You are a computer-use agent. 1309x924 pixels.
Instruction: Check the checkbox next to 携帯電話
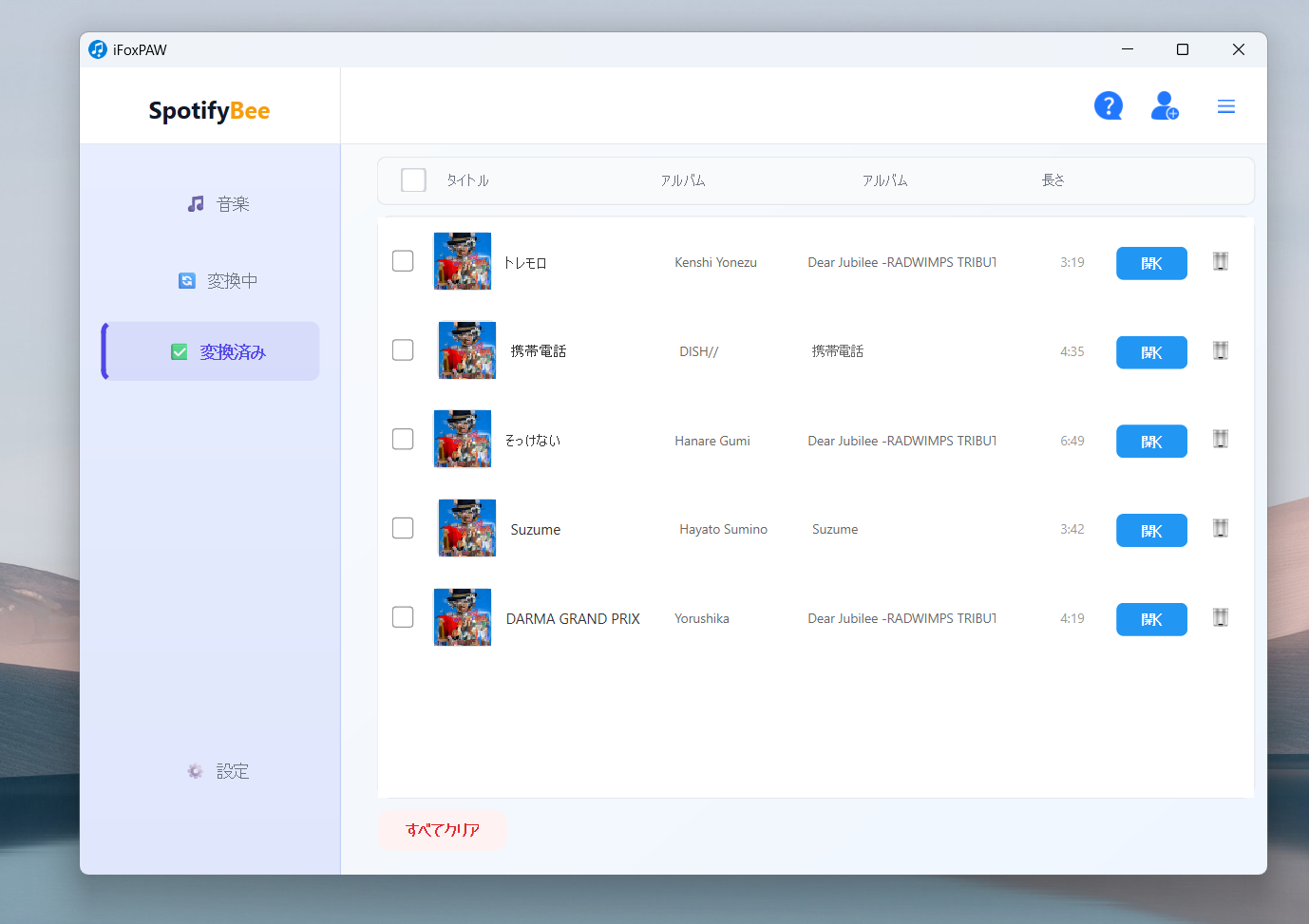coord(402,349)
